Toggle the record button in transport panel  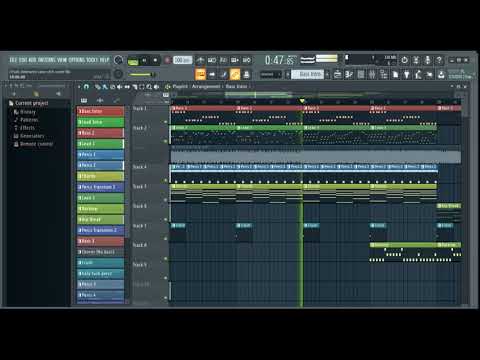168,60
